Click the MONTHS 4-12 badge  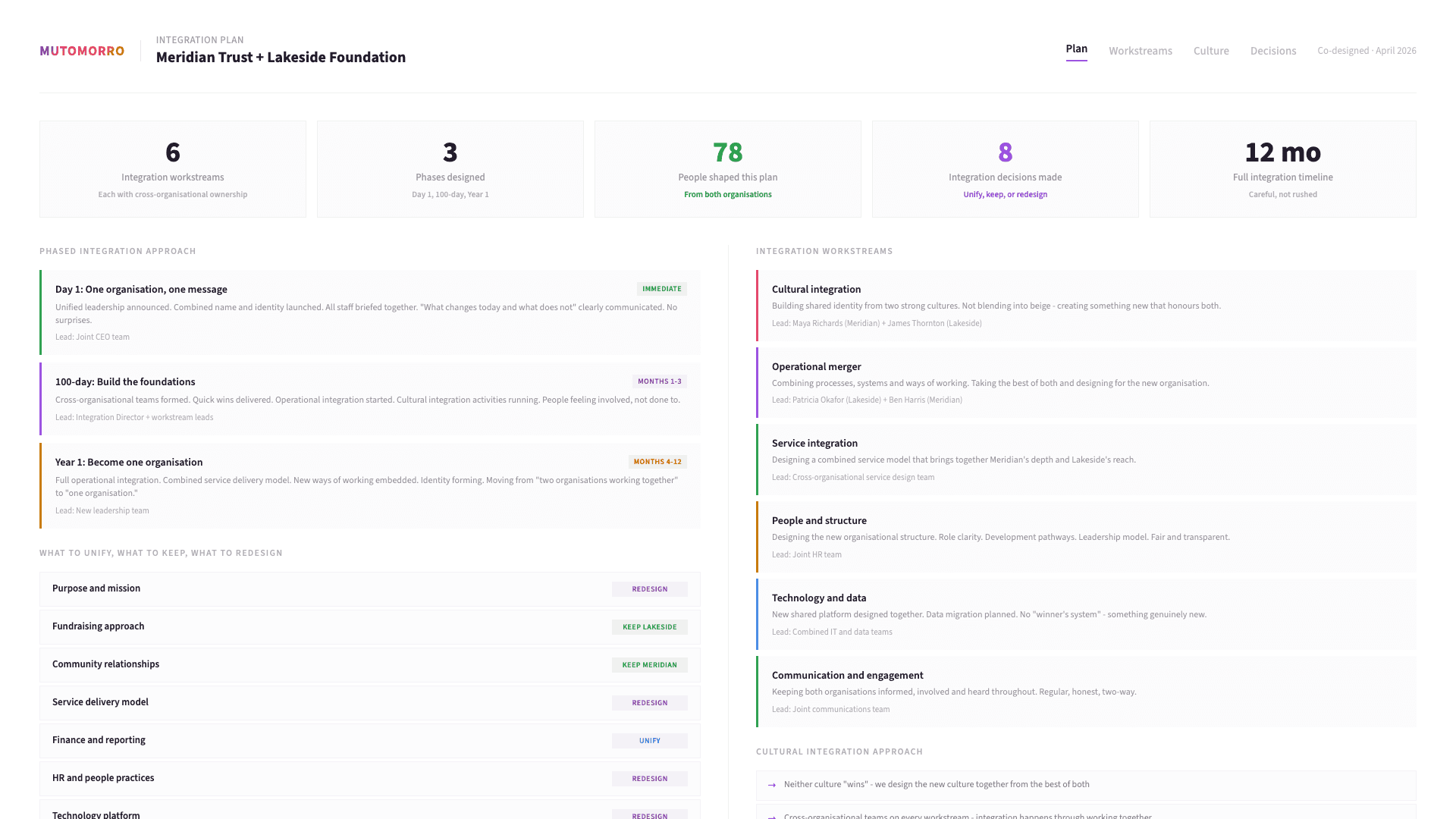657,462
